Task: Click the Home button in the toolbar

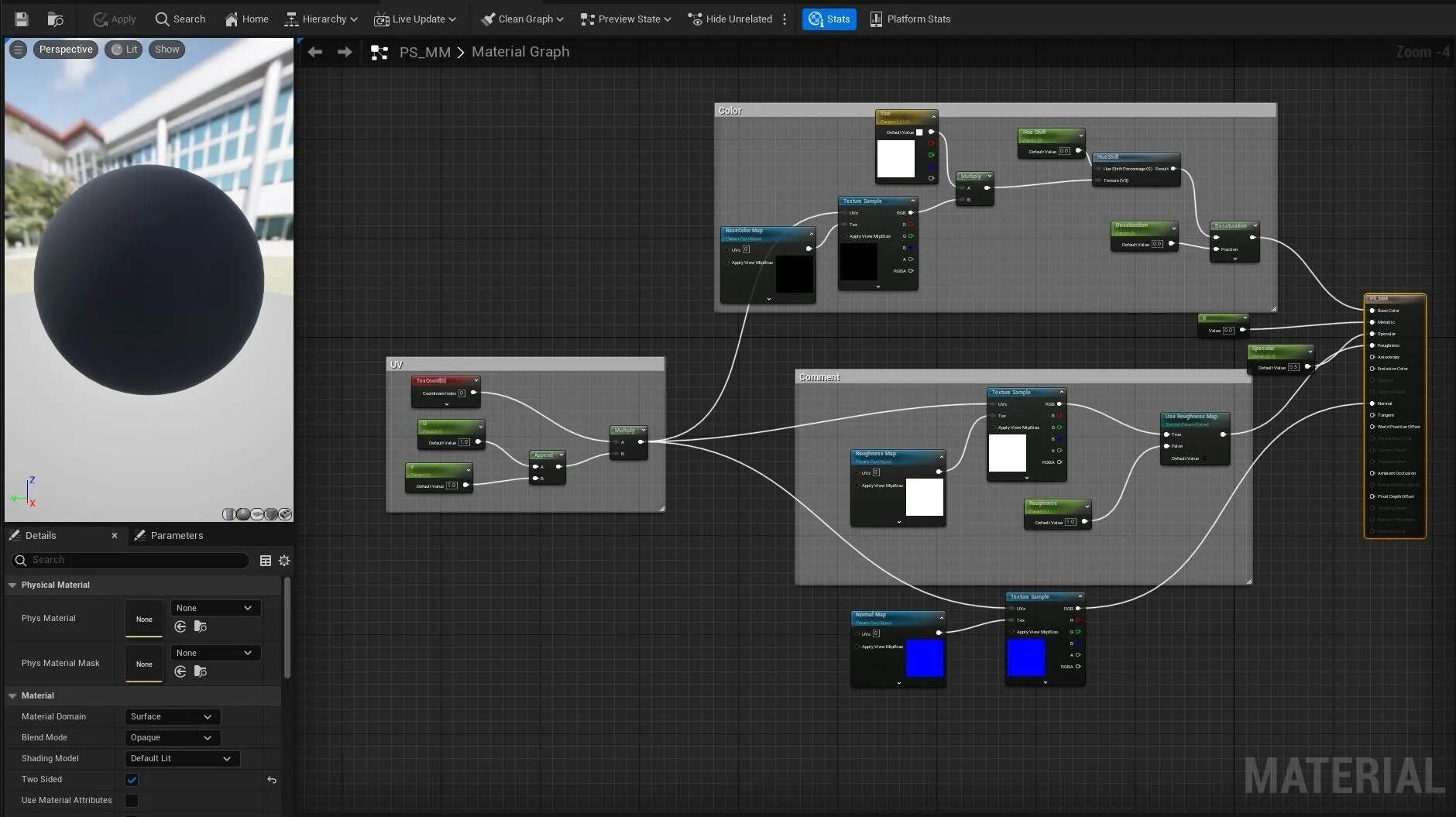Action: click(246, 19)
